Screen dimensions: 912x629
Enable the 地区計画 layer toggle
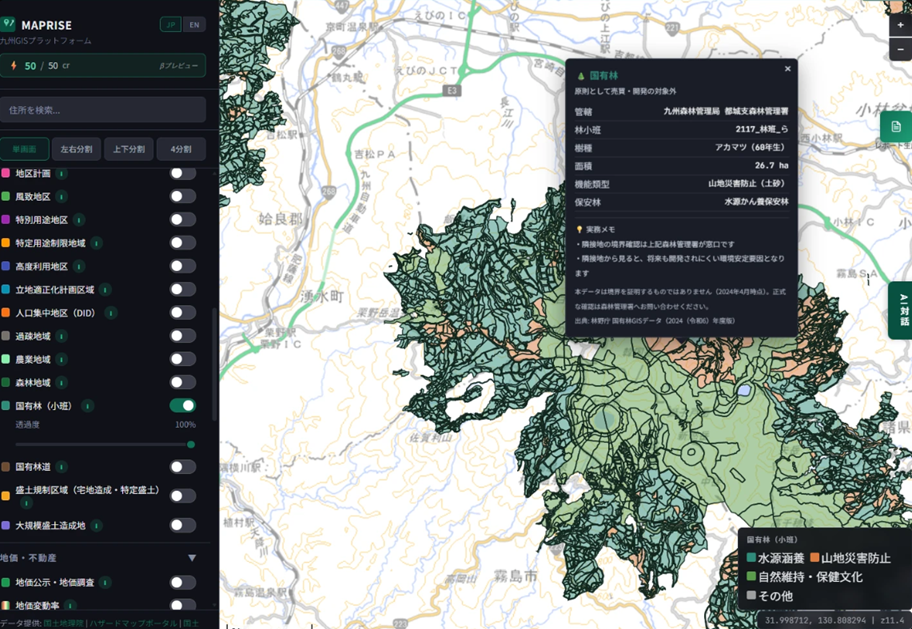tap(183, 173)
